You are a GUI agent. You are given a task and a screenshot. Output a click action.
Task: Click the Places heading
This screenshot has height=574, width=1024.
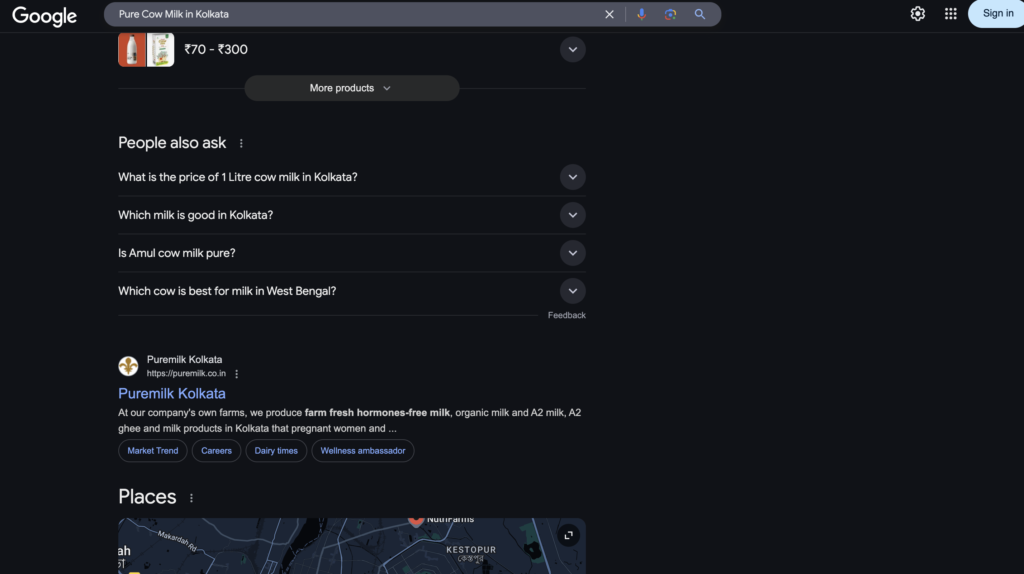147,497
